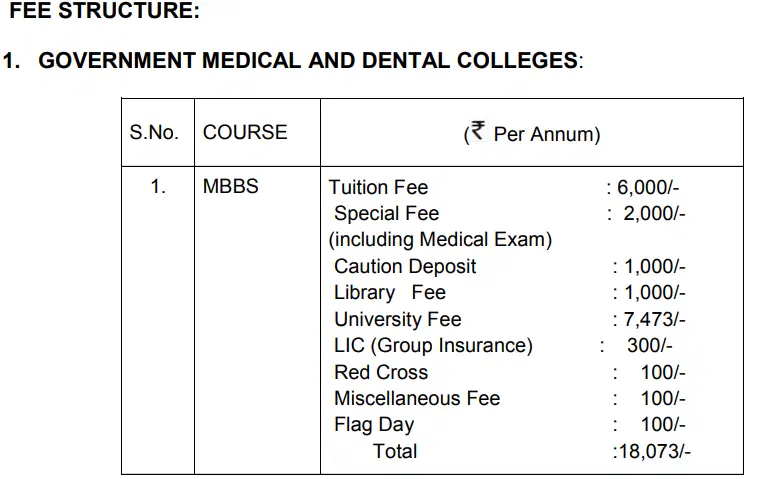
Task: Click the S.No. column header
Action: [x=153, y=132]
